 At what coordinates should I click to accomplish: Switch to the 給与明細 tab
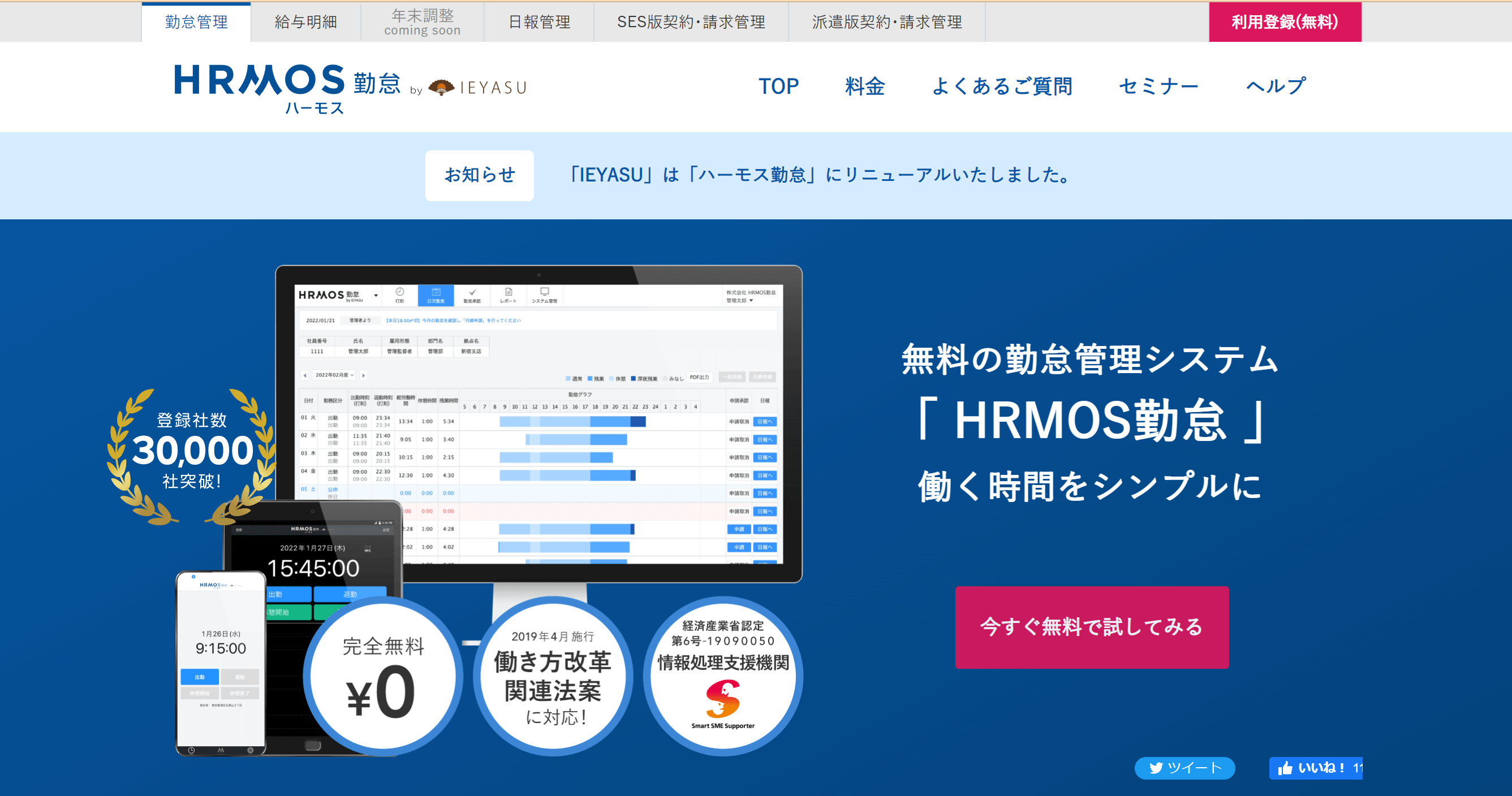pos(306,21)
